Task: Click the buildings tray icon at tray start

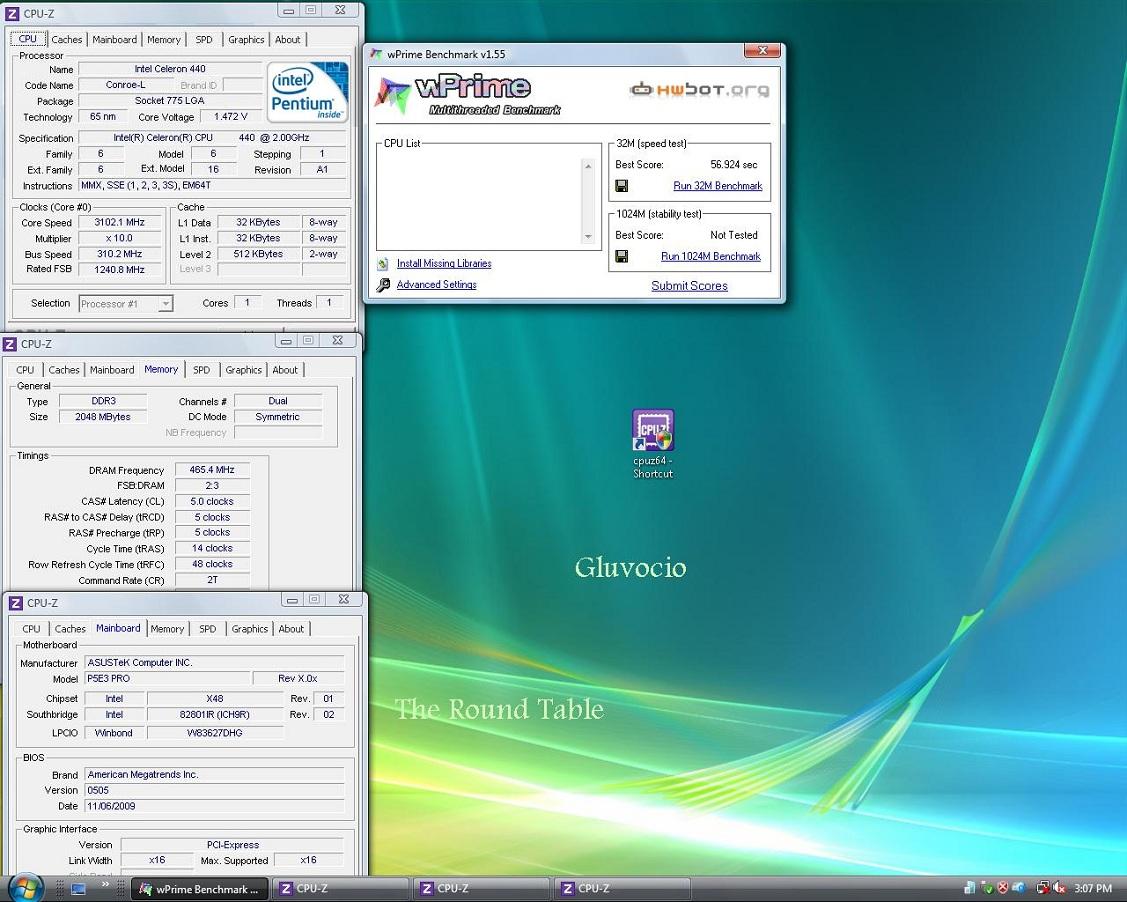Action: (x=970, y=889)
